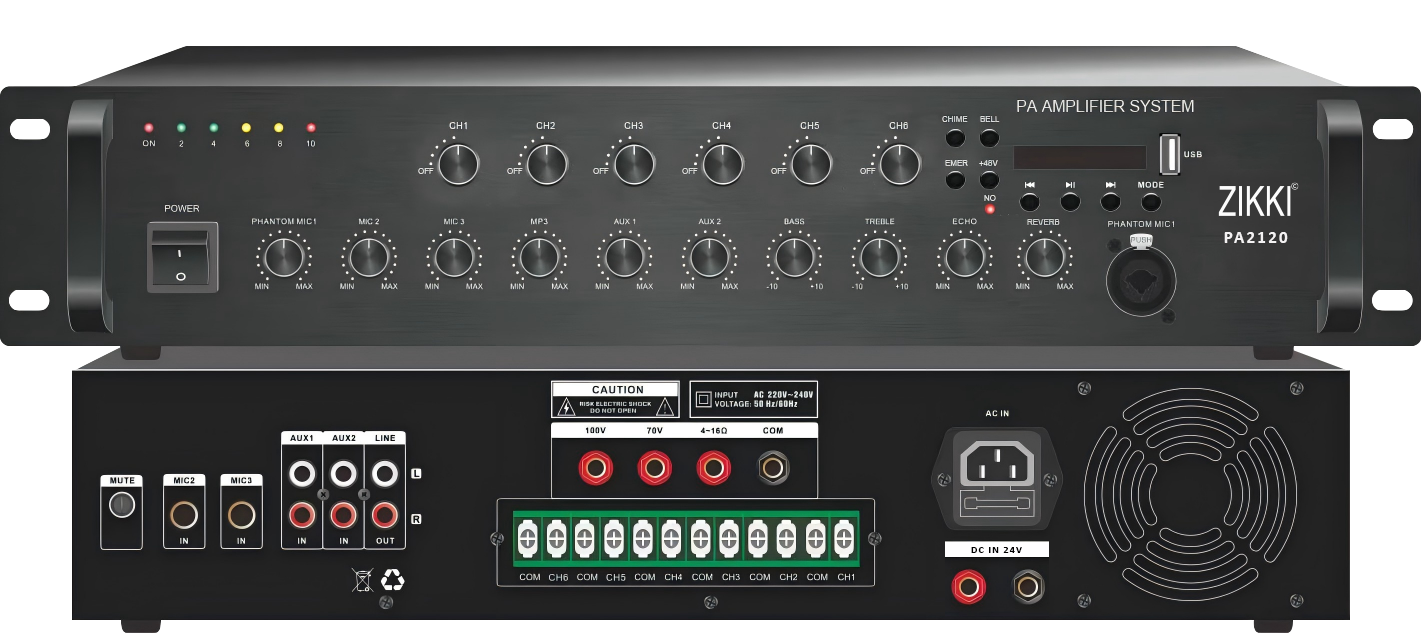This screenshot has height=633, width=1422.
Task: Select the 4~16Ω red binding post
Action: [712, 466]
